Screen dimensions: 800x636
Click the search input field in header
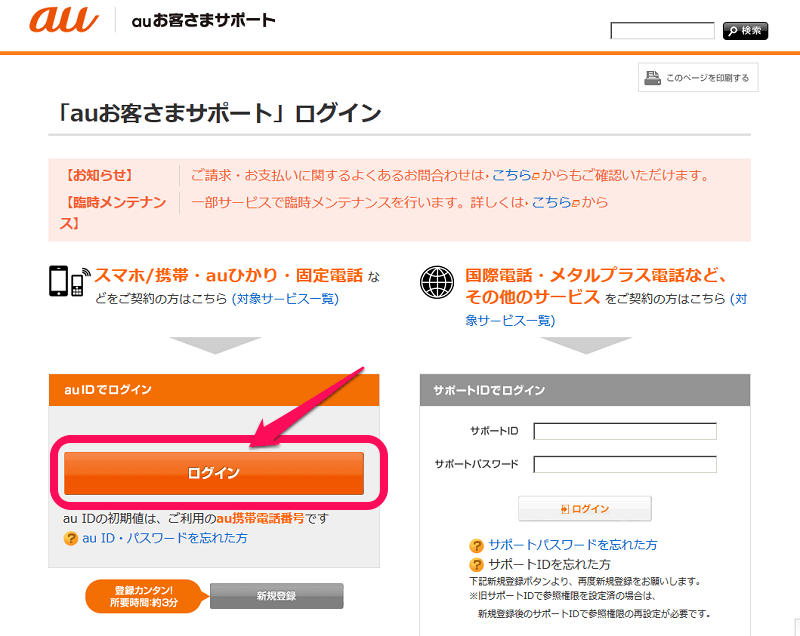click(662, 31)
